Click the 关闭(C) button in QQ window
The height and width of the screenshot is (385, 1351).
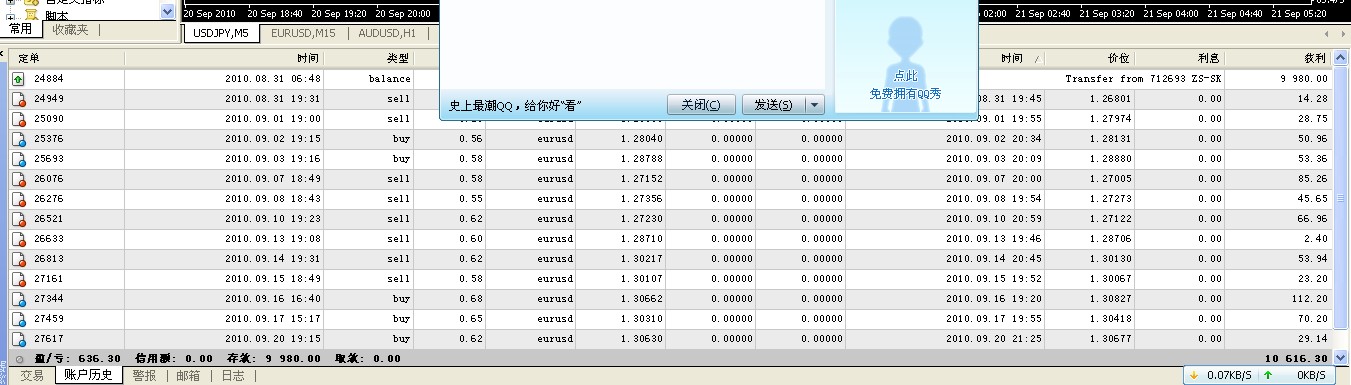point(701,105)
